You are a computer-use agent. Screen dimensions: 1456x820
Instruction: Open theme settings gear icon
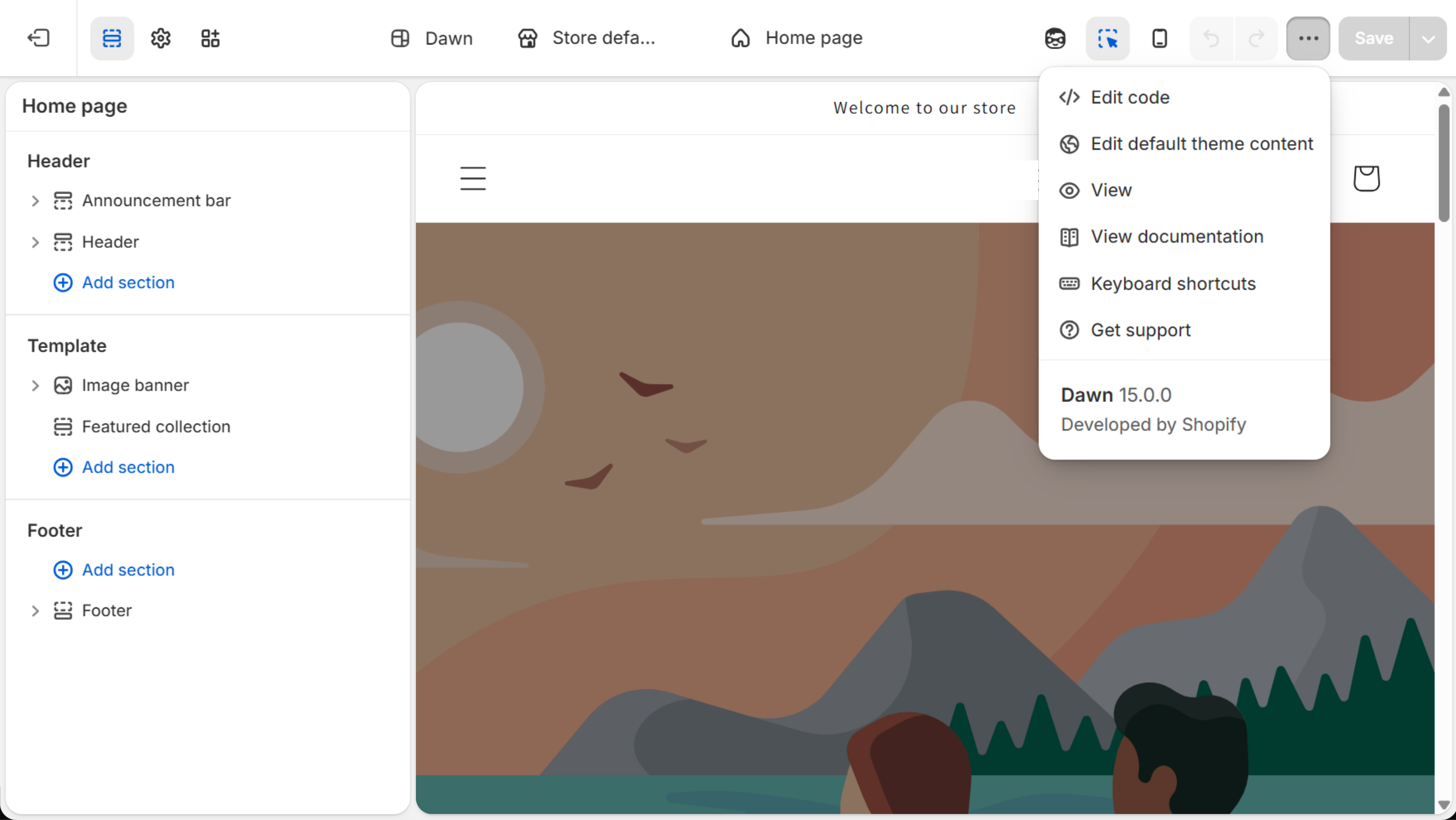tap(161, 38)
